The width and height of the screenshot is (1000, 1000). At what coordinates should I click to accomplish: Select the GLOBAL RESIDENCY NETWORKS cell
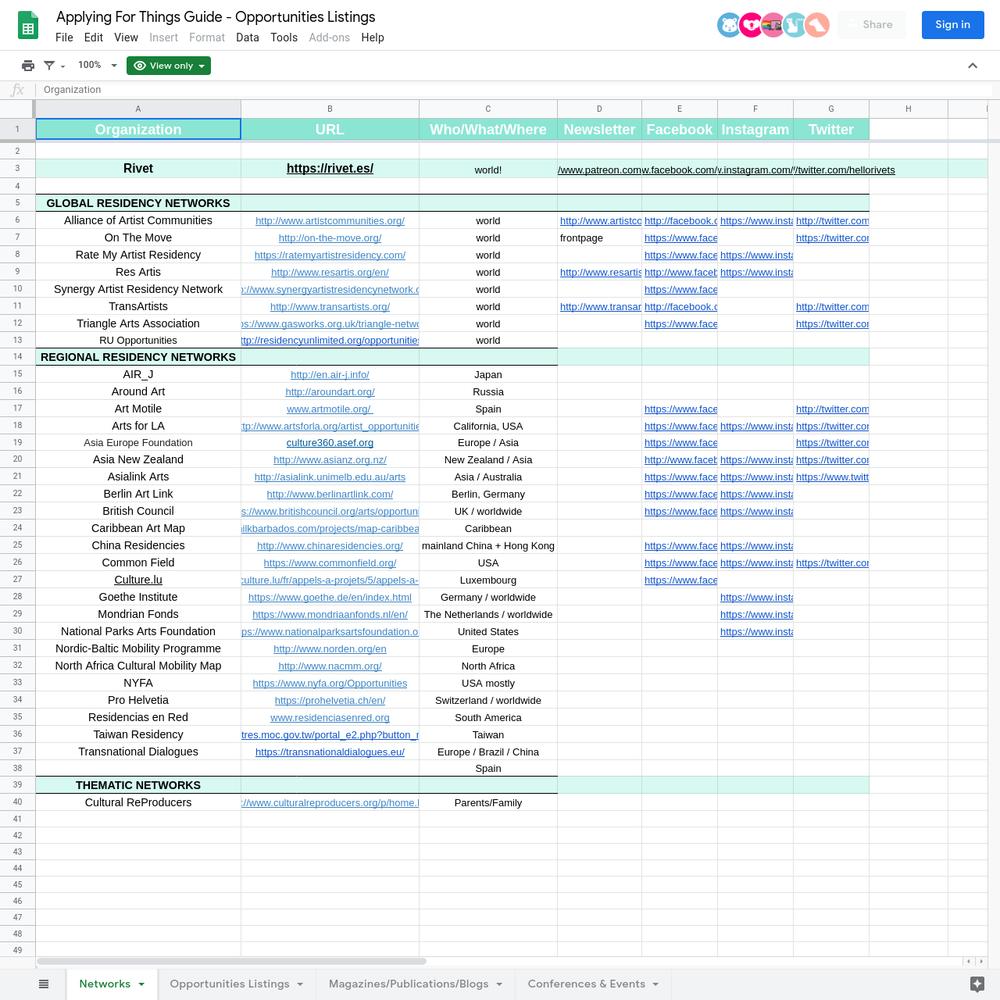(x=138, y=203)
